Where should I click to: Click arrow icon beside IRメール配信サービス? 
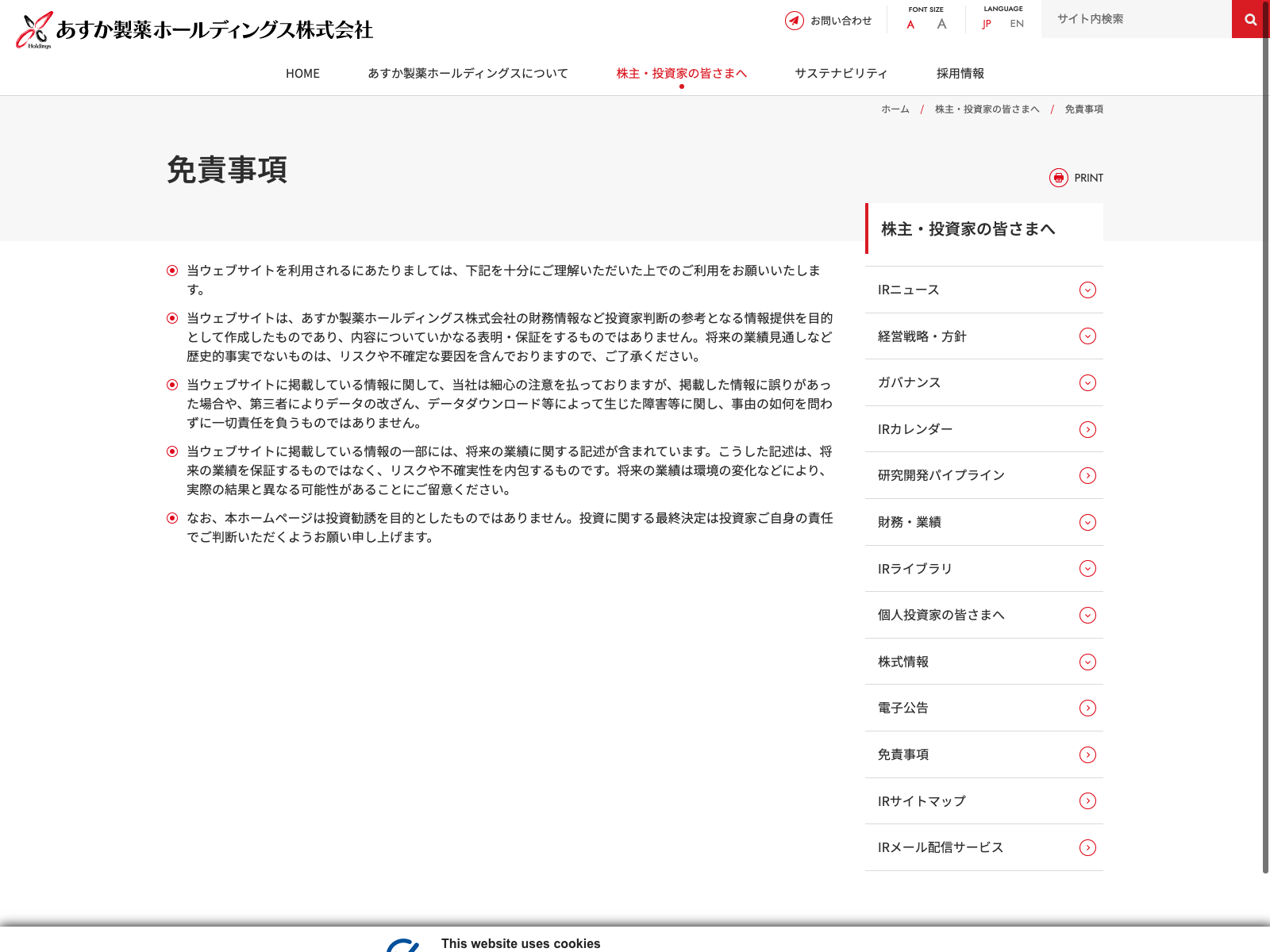pyautogui.click(x=1087, y=847)
